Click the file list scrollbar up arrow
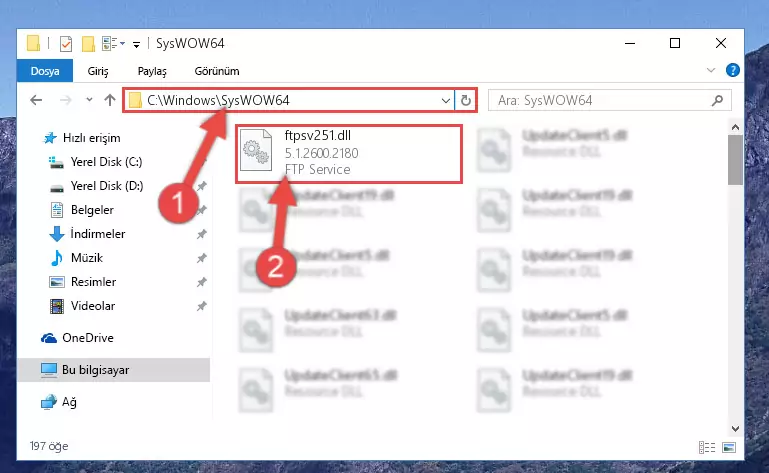This screenshot has width=769, height=473. (x=735, y=127)
